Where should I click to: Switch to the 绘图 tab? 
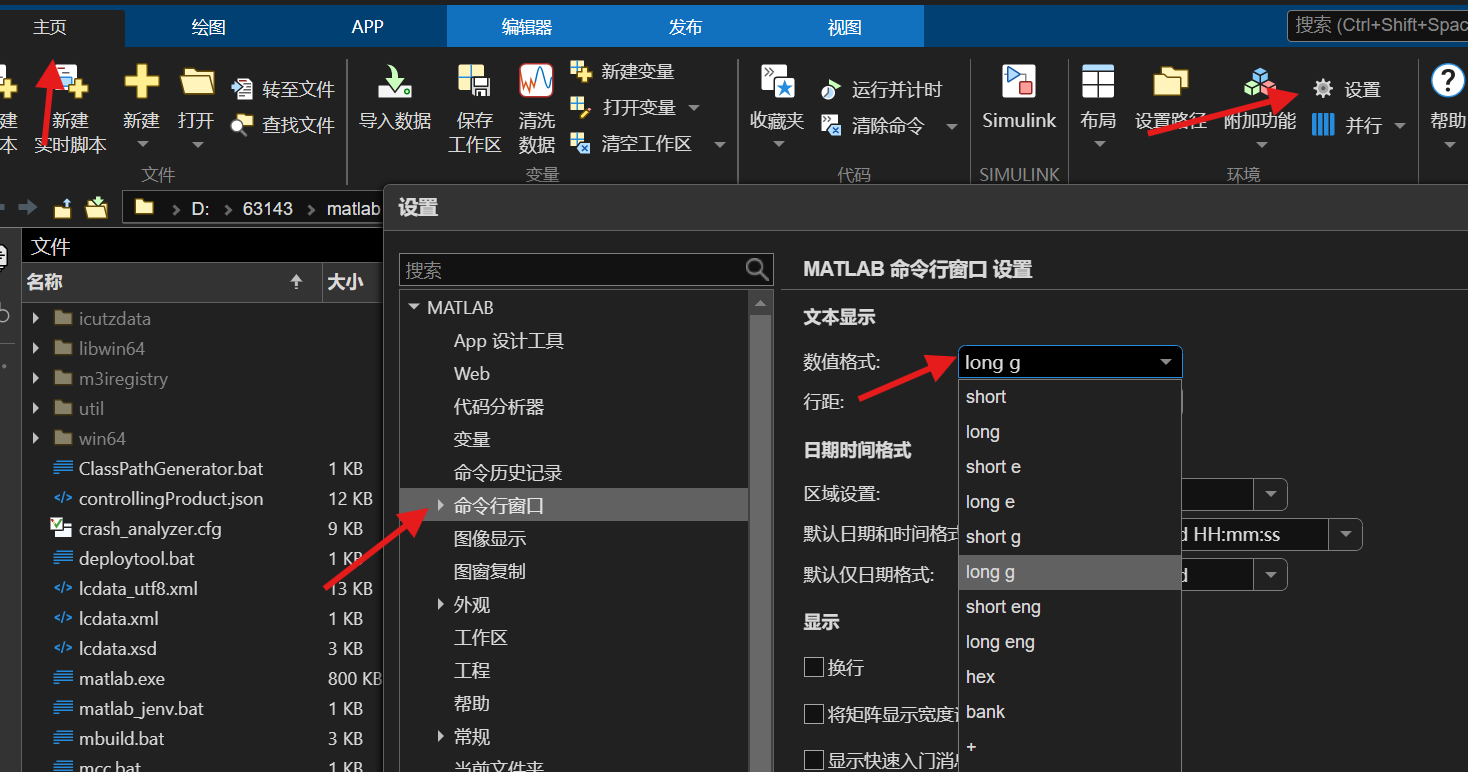[x=209, y=27]
